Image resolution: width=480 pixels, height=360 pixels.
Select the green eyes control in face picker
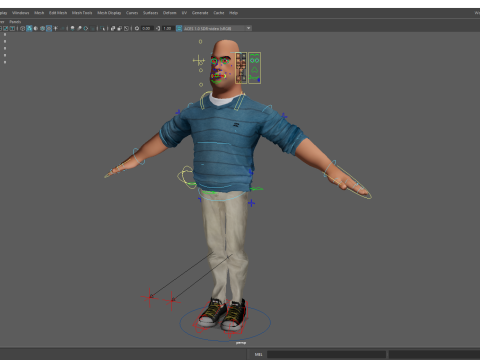255,60
